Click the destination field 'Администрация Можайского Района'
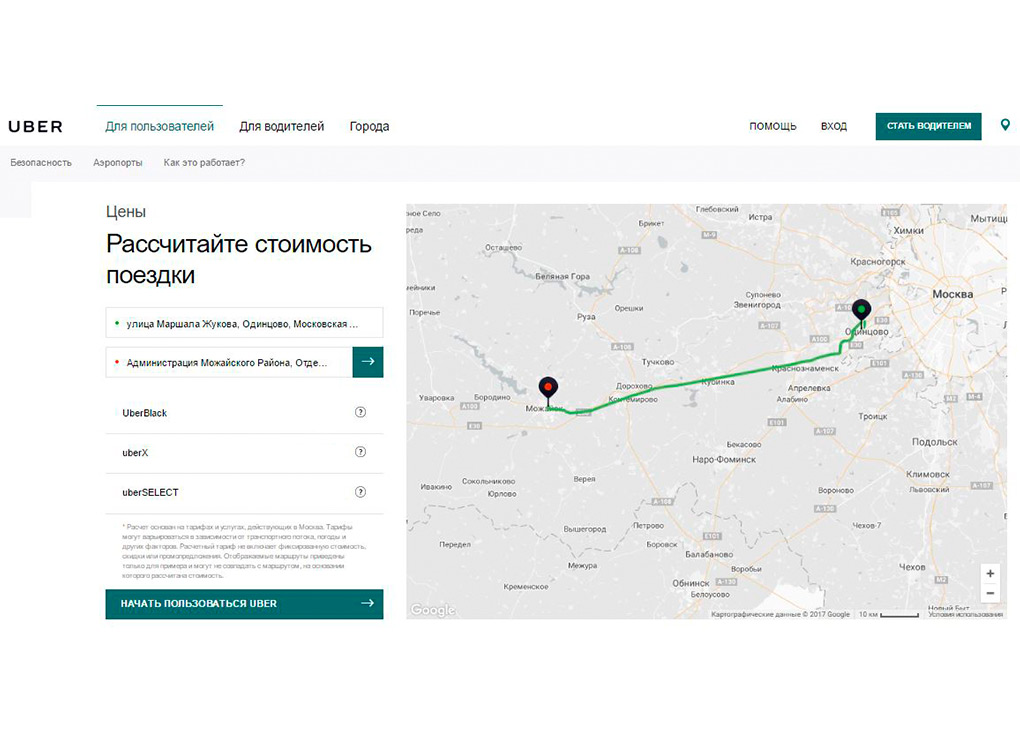This screenshot has width=1020, height=741. click(x=229, y=362)
